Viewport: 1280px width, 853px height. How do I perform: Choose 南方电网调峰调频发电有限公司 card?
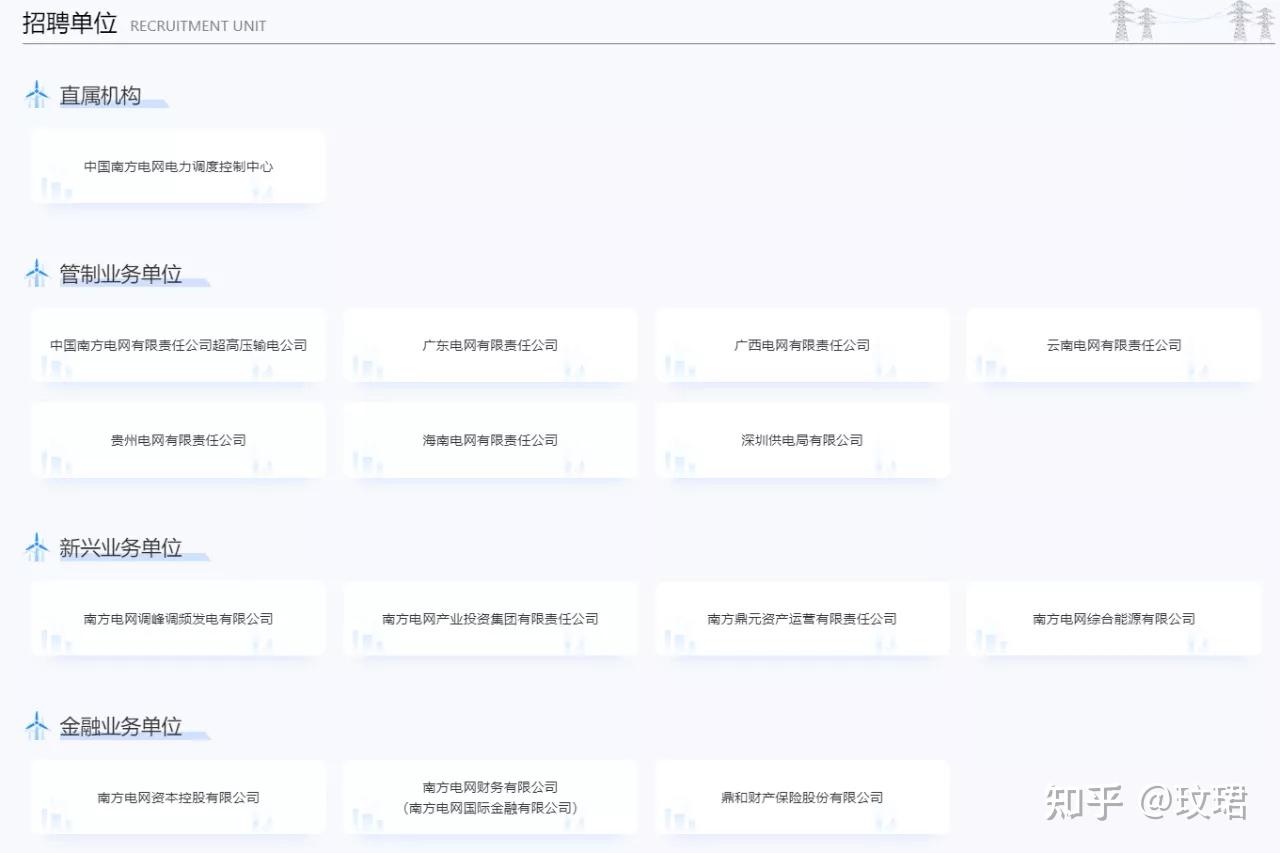pyautogui.click(x=178, y=619)
